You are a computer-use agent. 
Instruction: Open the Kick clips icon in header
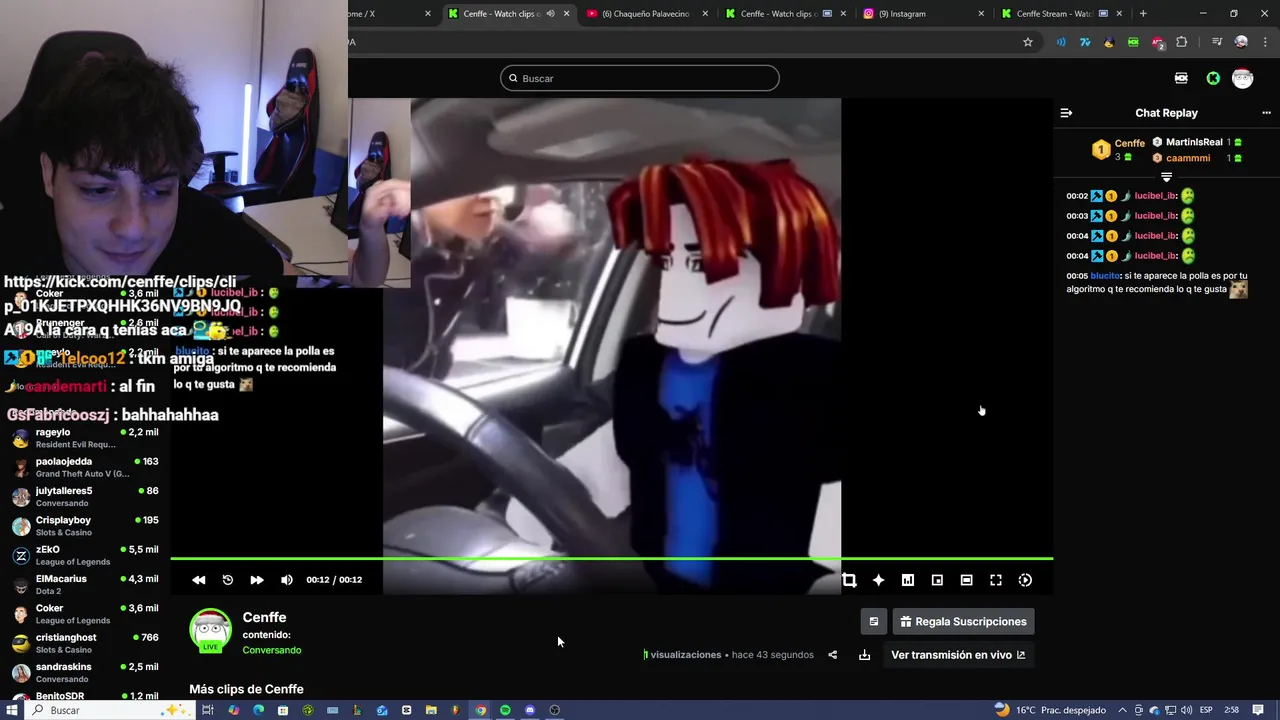coord(1181,78)
